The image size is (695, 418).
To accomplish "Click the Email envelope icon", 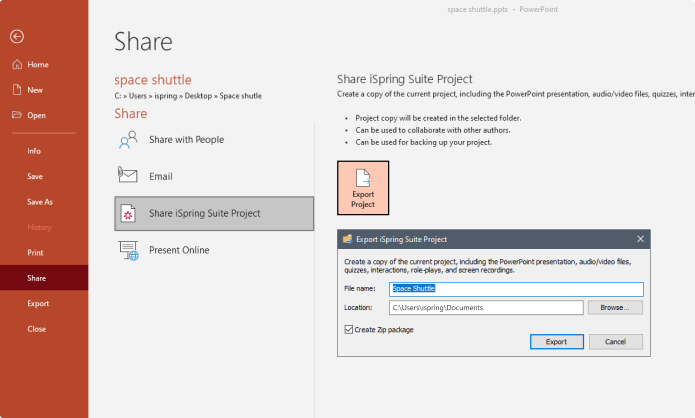I will [x=127, y=175].
